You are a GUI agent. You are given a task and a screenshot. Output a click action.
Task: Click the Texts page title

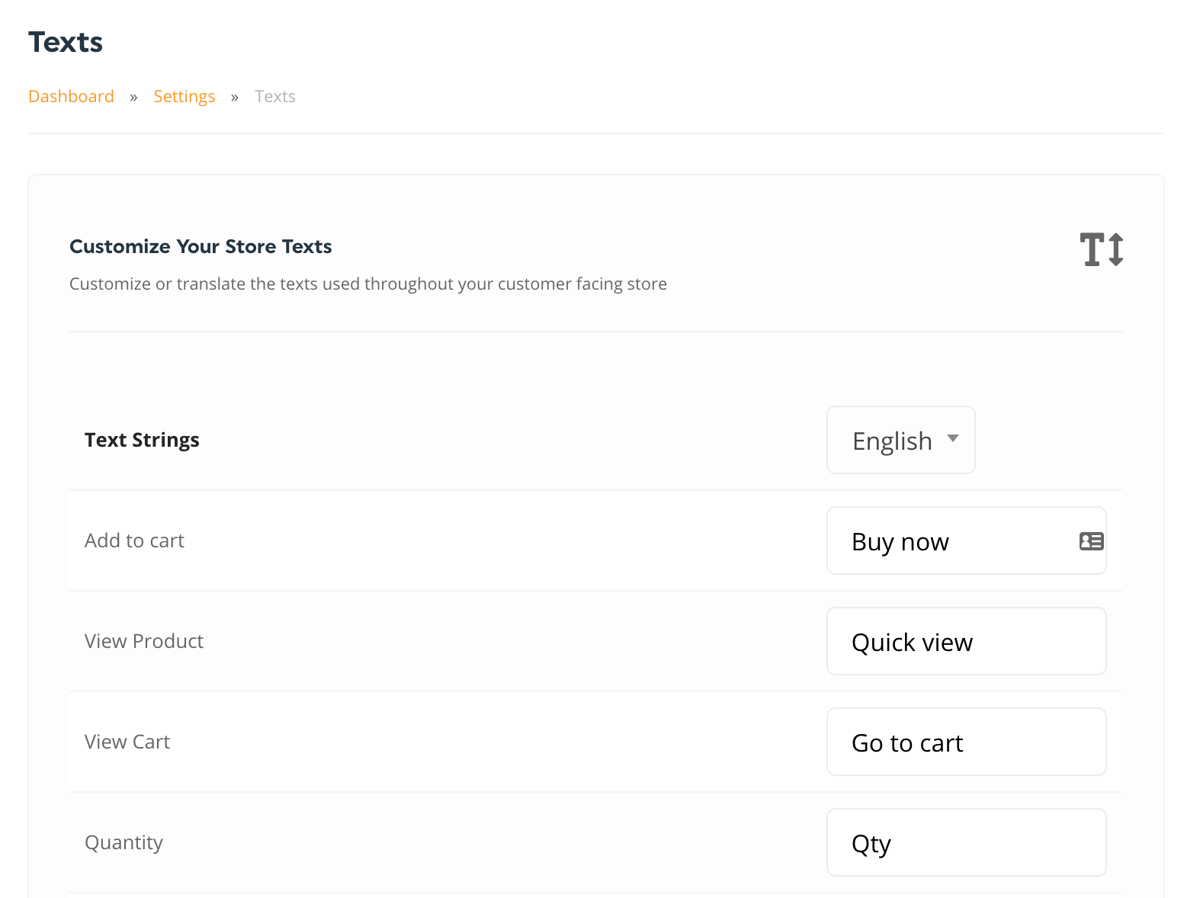point(65,42)
